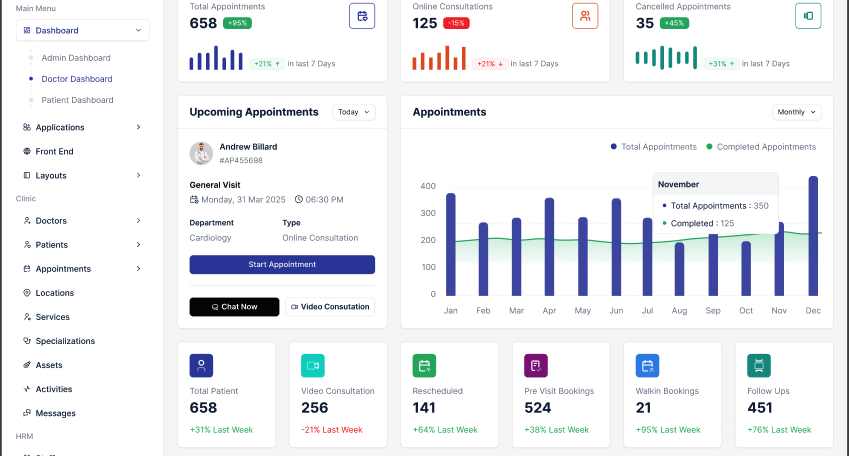Click the Video Consultation camera icon

pyautogui.click(x=312, y=366)
